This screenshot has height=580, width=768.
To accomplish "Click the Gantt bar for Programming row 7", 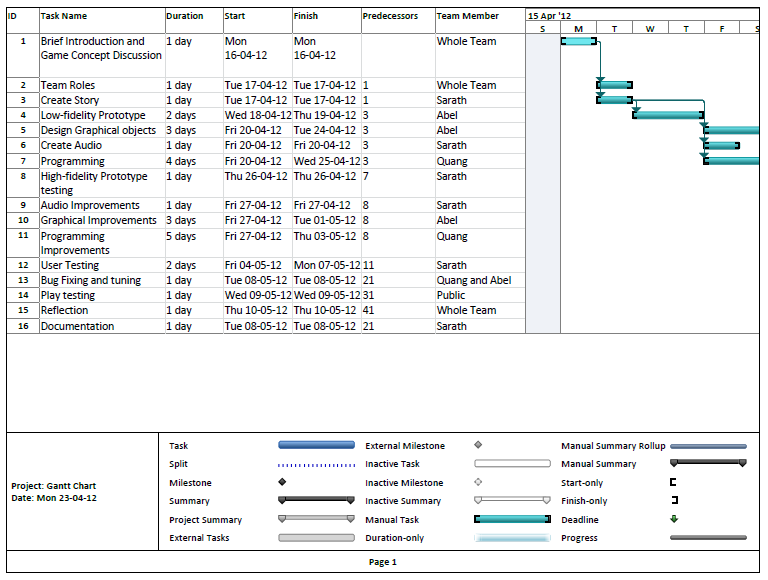I will pos(731,161).
